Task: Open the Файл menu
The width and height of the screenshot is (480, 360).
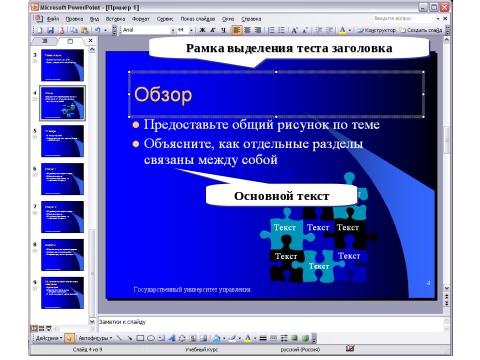Action: pyautogui.click(x=53, y=19)
